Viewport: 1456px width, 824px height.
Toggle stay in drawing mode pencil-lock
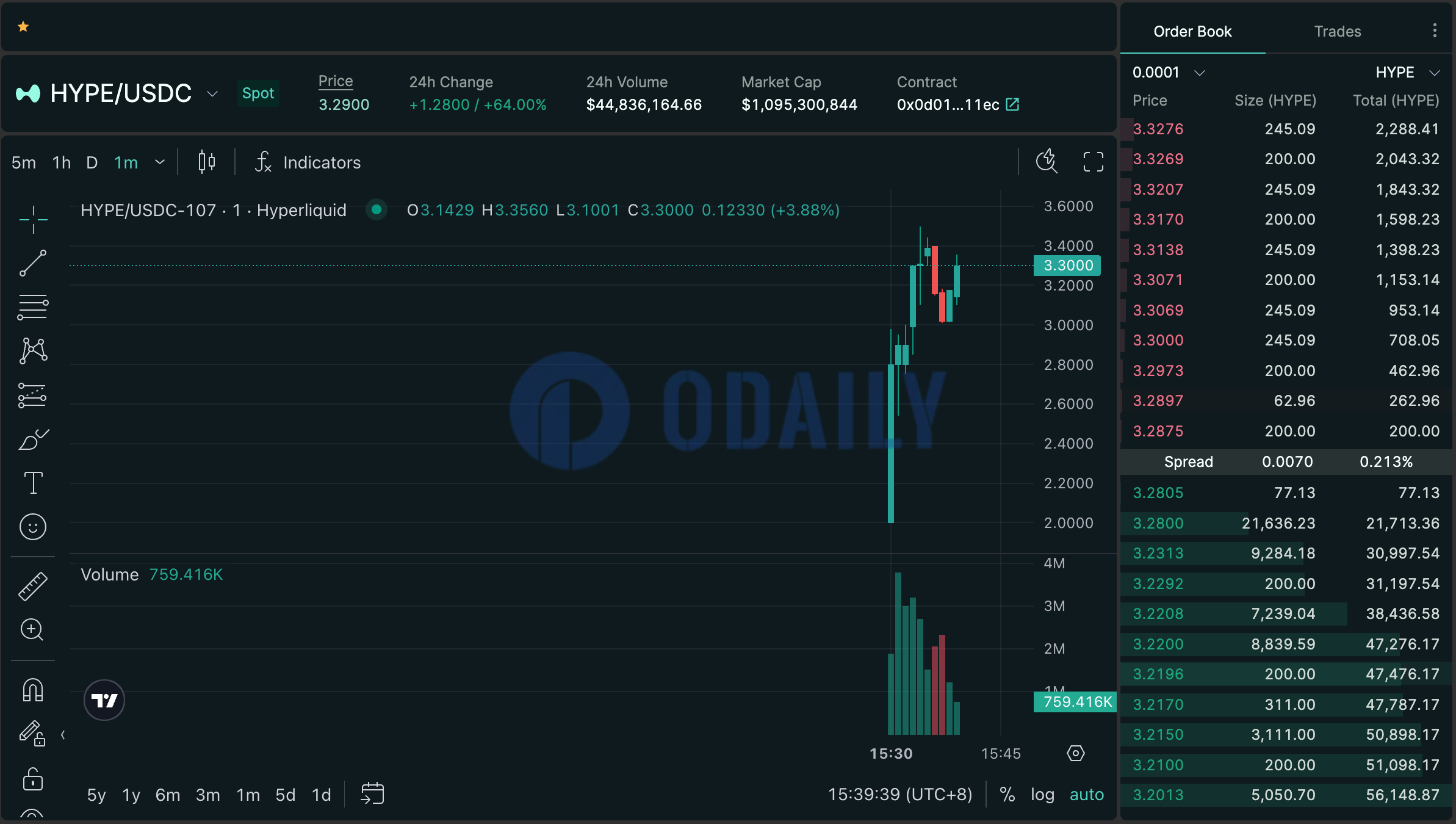[33, 733]
